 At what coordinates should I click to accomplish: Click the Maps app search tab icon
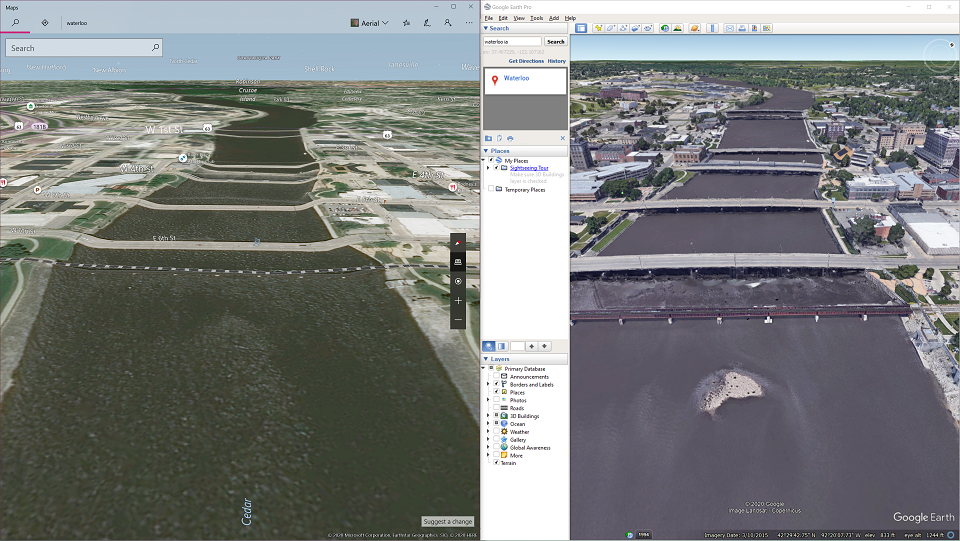[x=15, y=23]
